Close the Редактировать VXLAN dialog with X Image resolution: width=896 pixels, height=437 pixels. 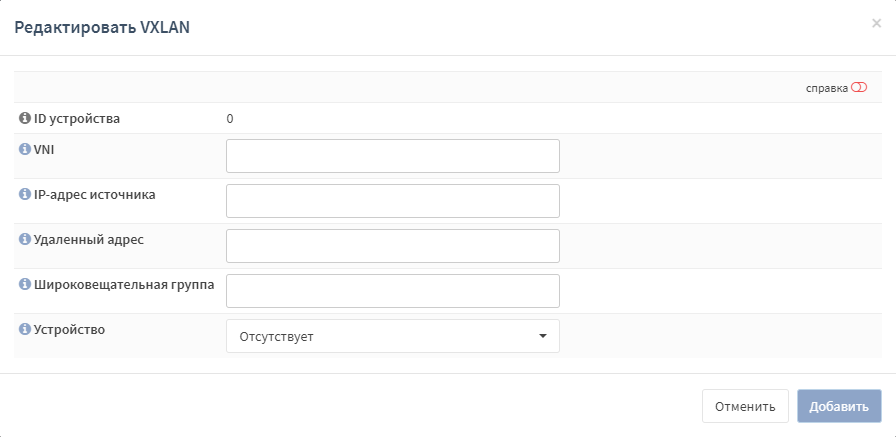click(876, 23)
